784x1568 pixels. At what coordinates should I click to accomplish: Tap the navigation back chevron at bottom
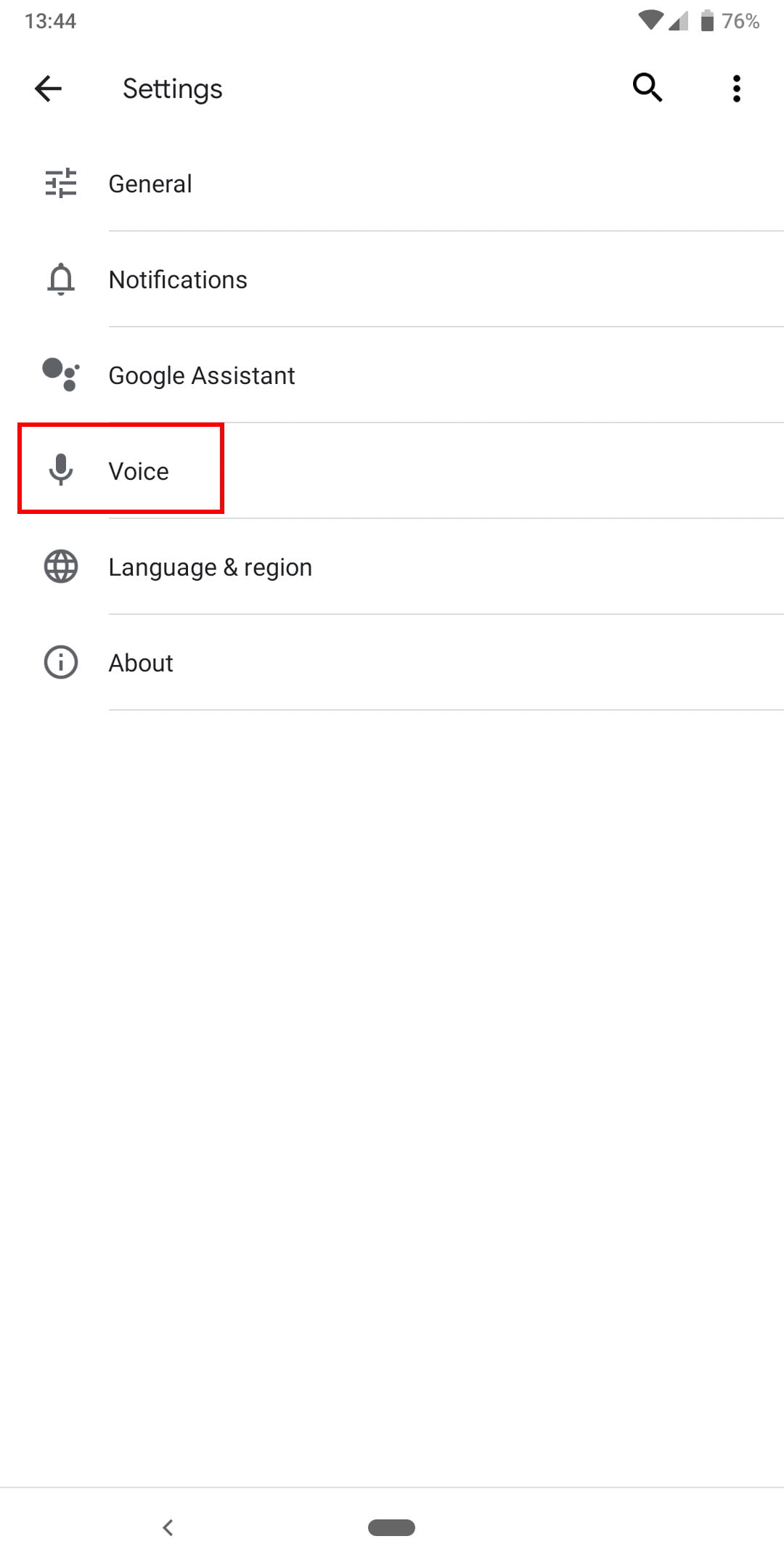pyautogui.click(x=168, y=1527)
